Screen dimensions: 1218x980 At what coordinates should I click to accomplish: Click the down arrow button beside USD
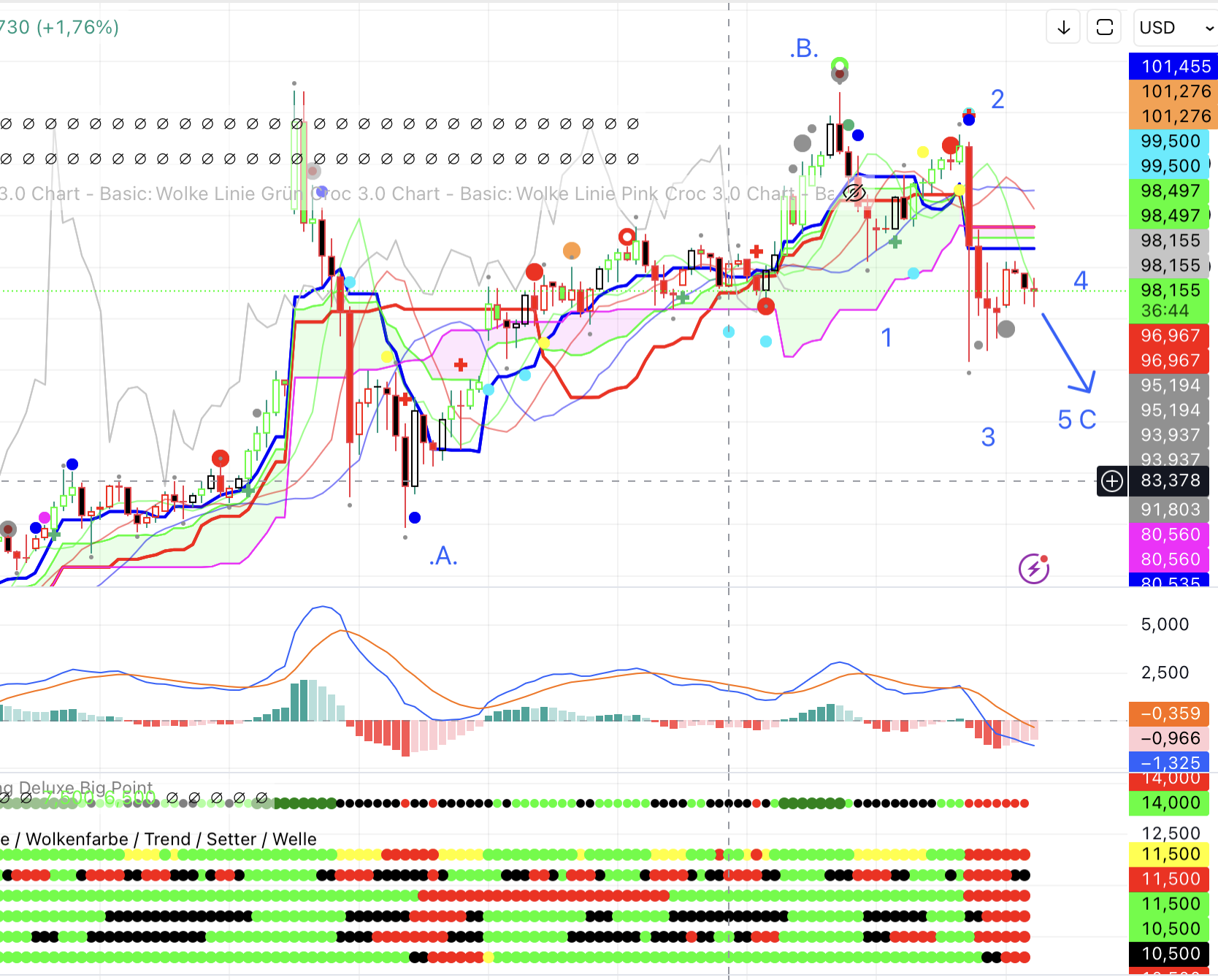pos(1063,28)
